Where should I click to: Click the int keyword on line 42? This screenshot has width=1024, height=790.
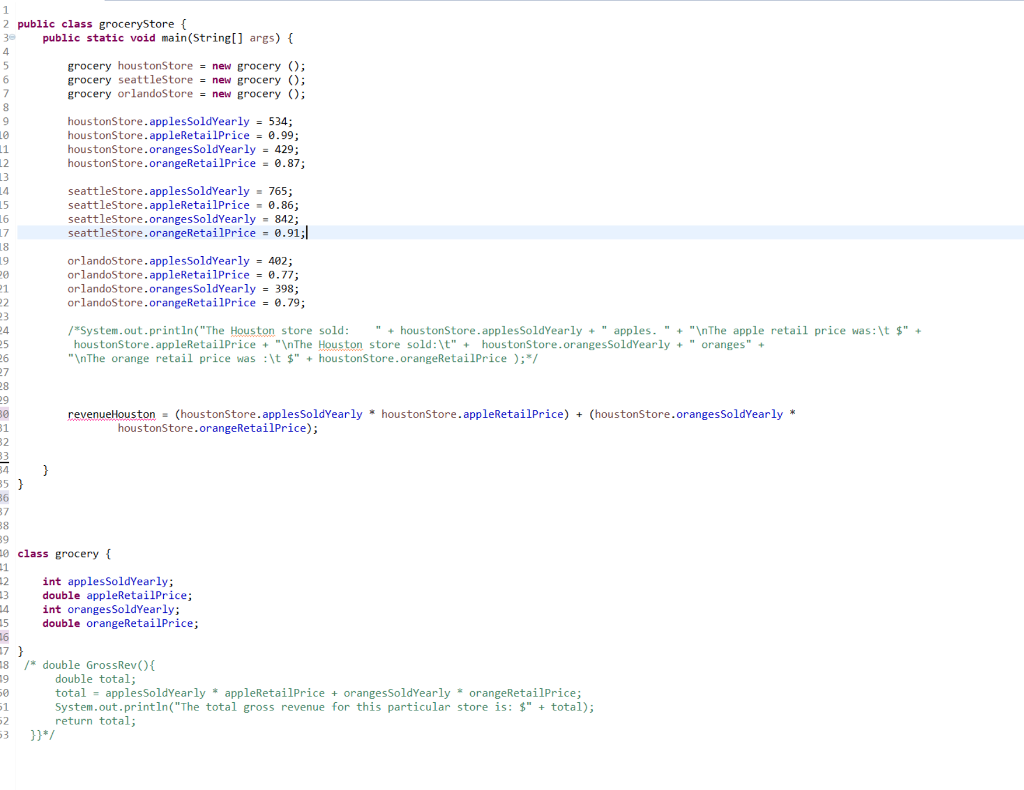click(51, 581)
